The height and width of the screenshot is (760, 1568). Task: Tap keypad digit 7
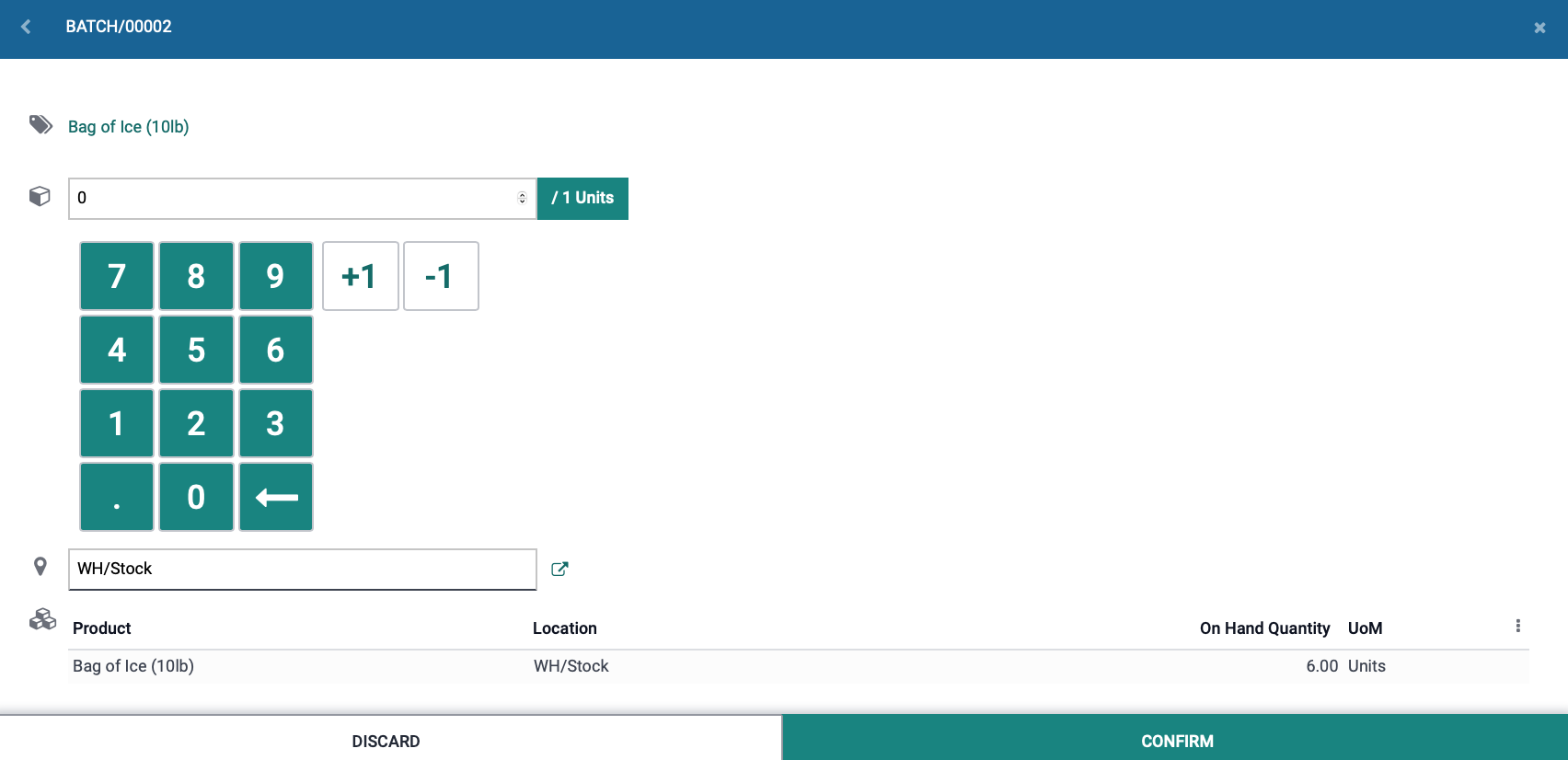117,276
